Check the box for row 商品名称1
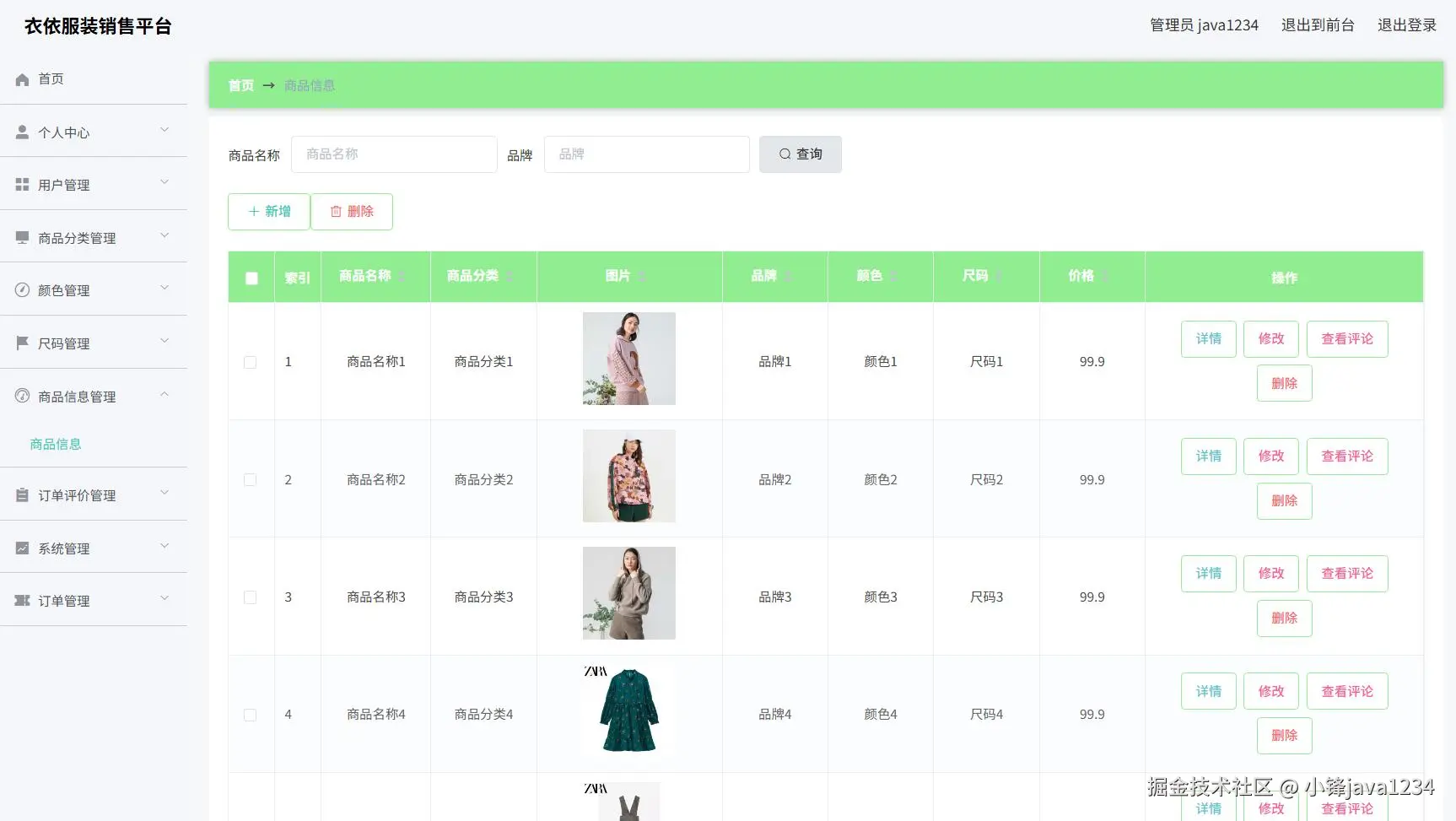This screenshot has width=1456, height=821. (251, 362)
